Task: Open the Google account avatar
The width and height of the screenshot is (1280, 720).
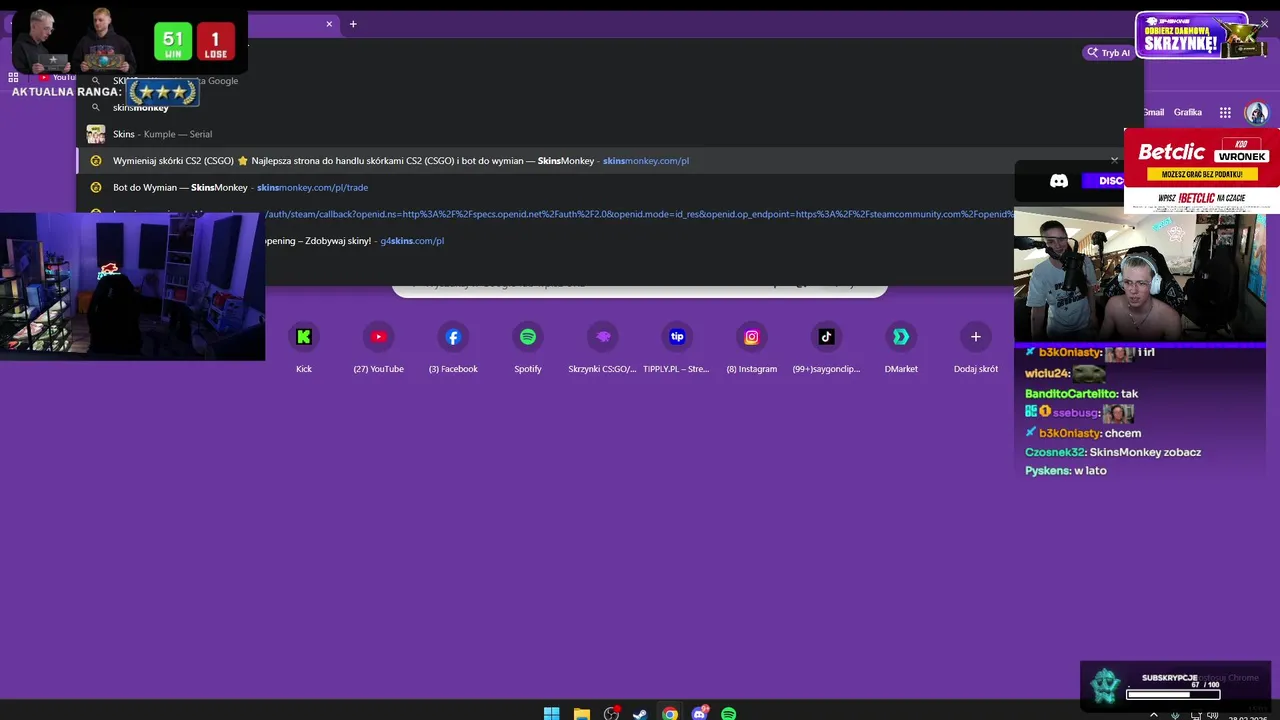Action: click(x=1256, y=112)
